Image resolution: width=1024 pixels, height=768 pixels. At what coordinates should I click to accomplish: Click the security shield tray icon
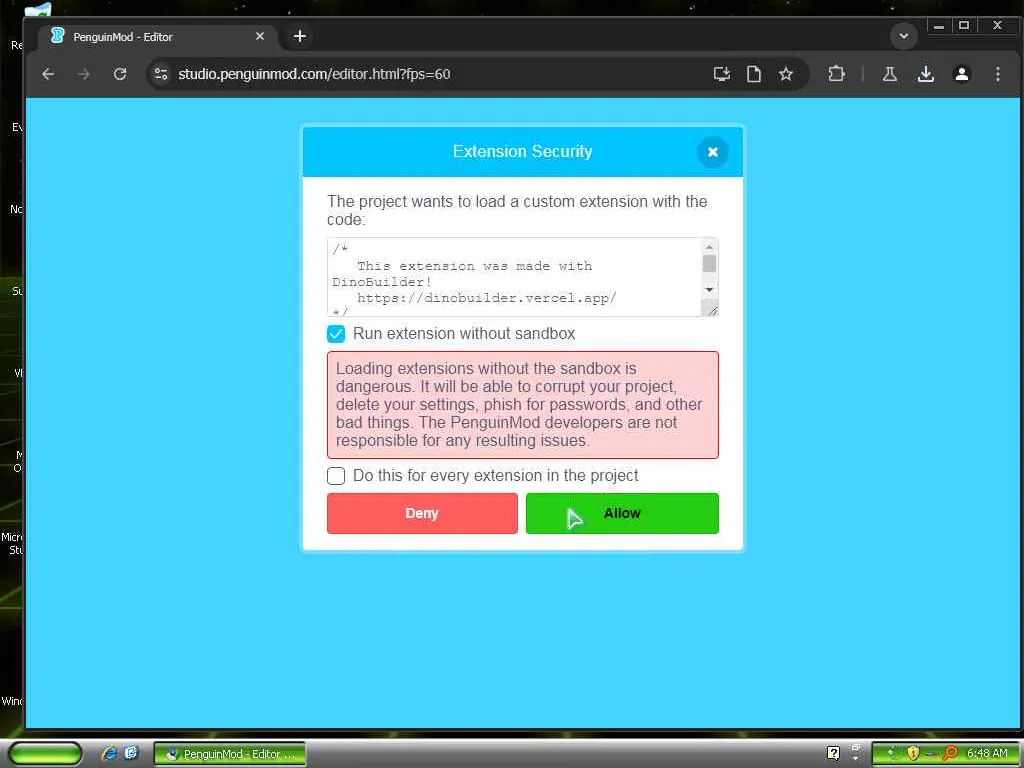pos(913,754)
